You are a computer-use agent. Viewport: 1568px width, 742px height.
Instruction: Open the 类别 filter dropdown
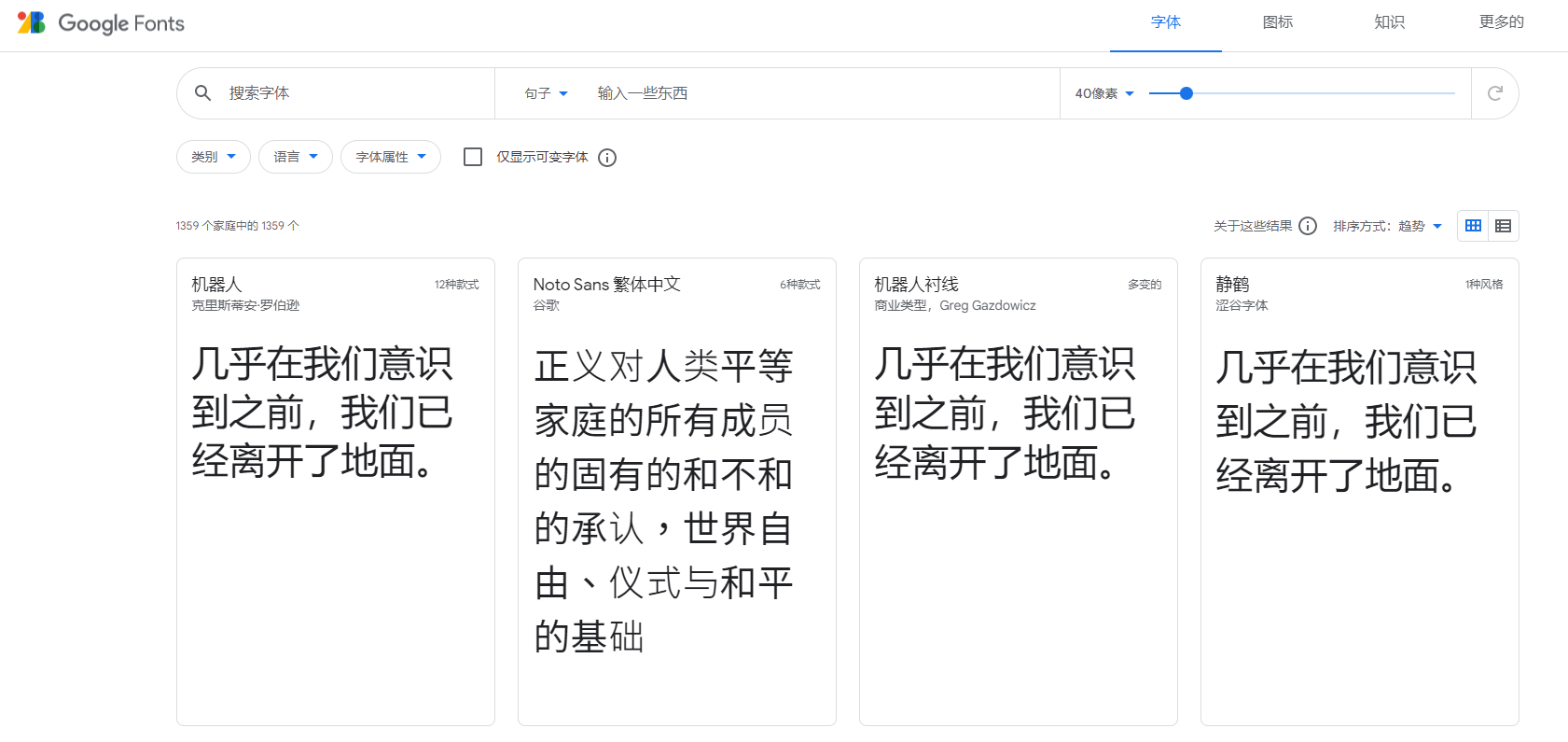pos(214,157)
